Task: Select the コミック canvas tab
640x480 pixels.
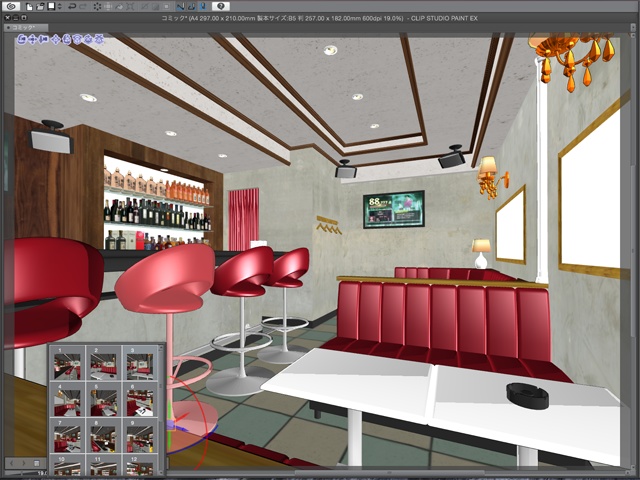Action: point(26,28)
